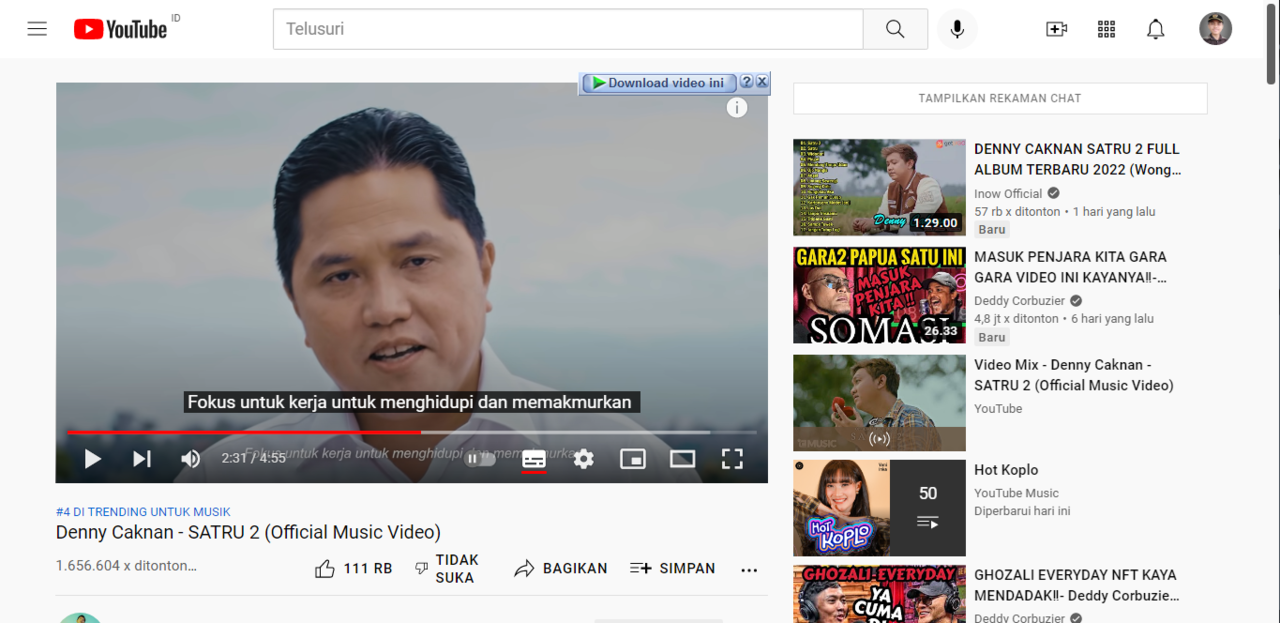Open Hot Koplo playlist title

pyautogui.click(x=1006, y=470)
